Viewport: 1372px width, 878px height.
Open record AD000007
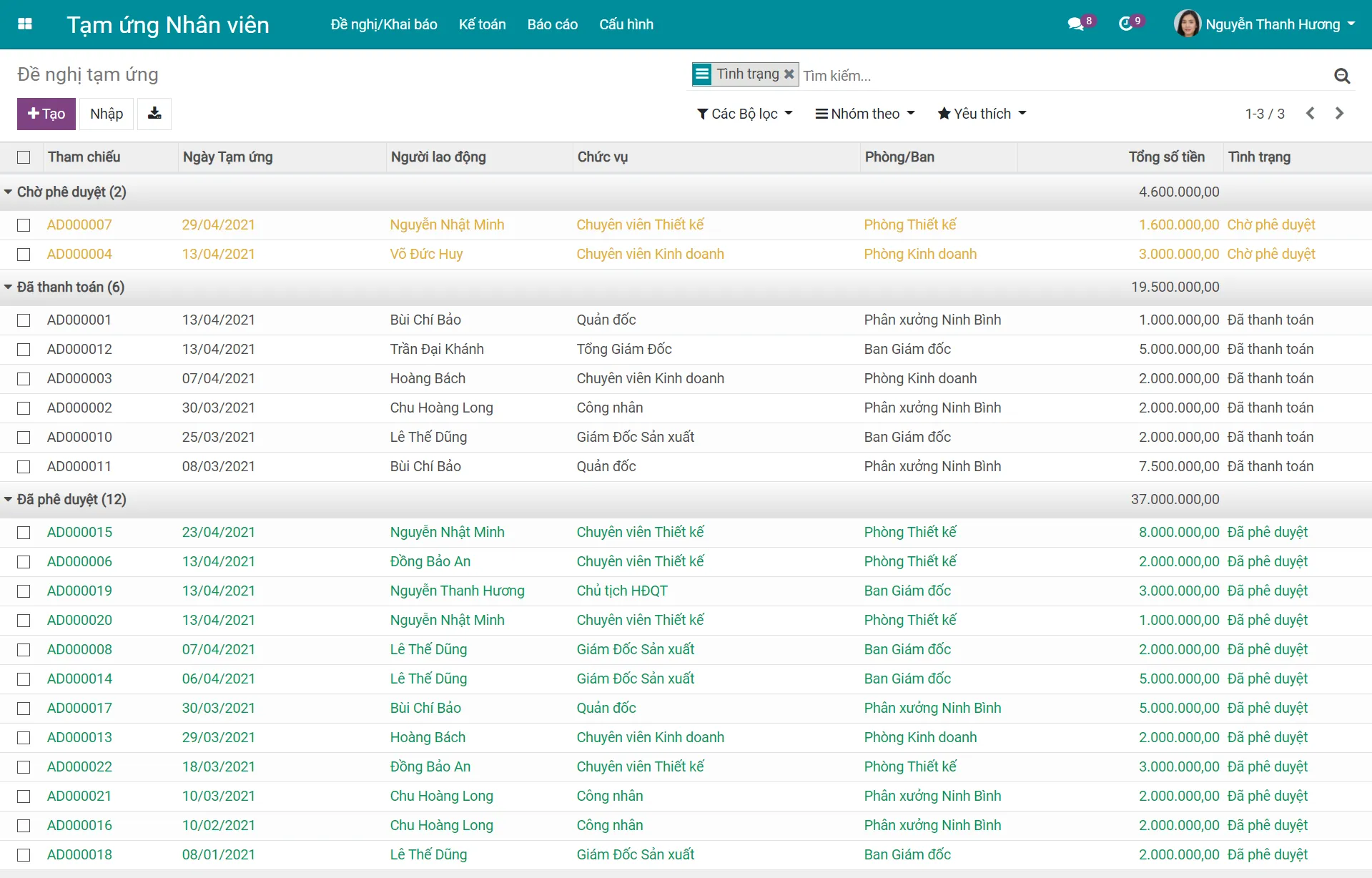[x=79, y=225]
